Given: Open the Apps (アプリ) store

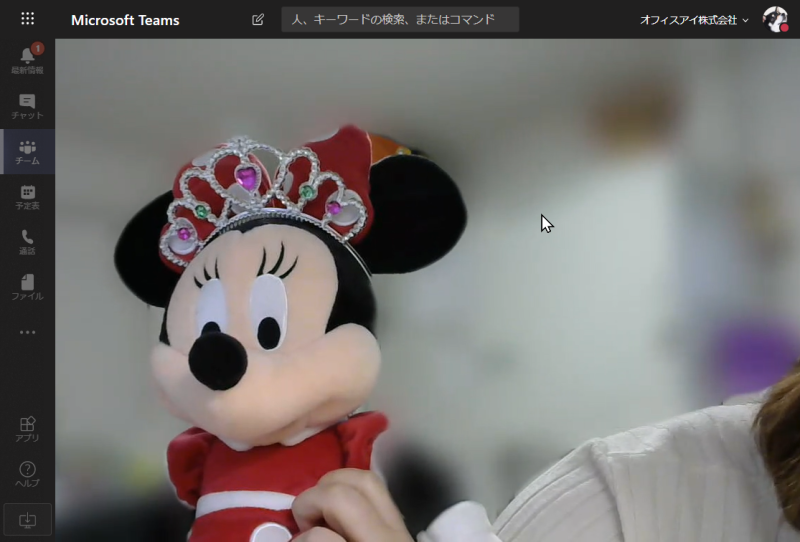Looking at the screenshot, I should (x=28, y=429).
